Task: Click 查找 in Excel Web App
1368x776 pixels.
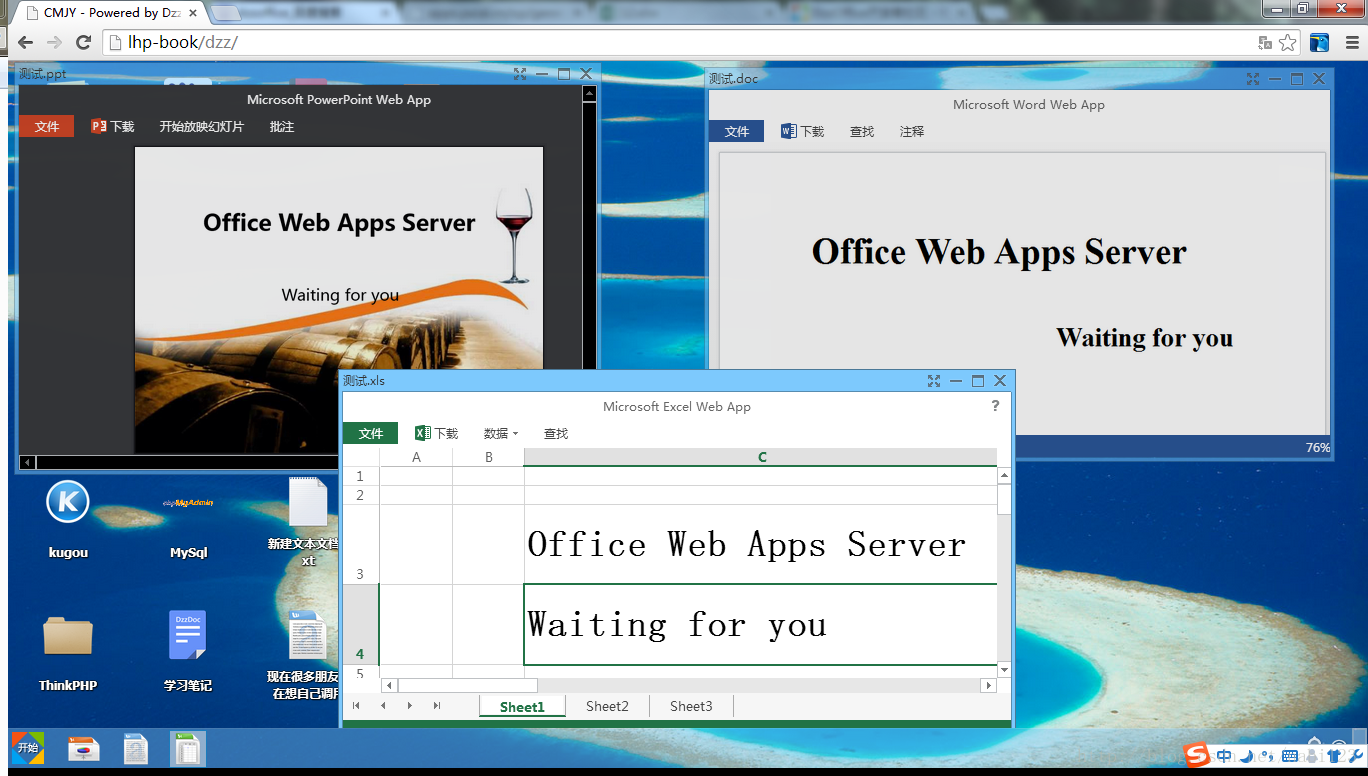Action: (x=556, y=433)
